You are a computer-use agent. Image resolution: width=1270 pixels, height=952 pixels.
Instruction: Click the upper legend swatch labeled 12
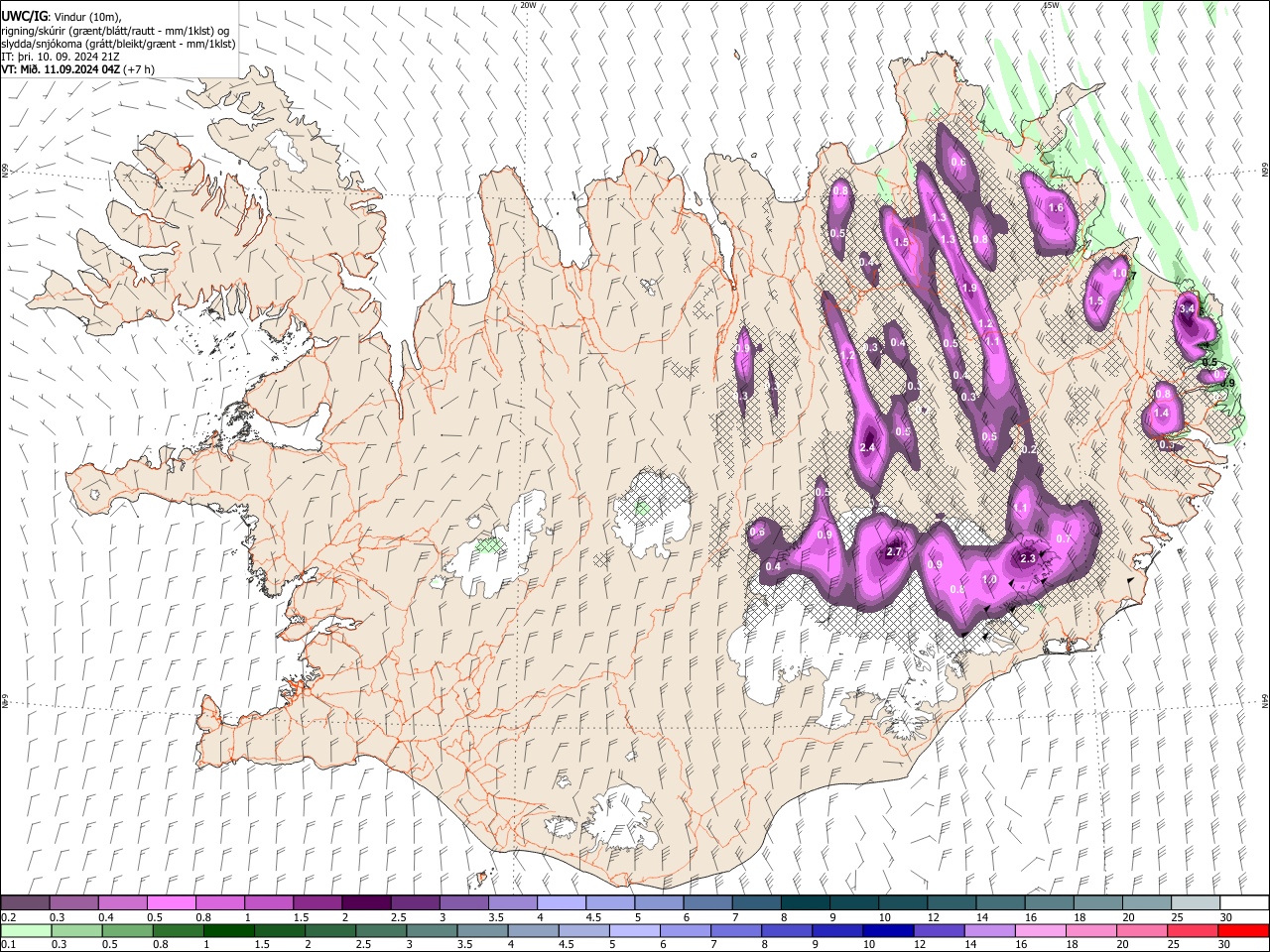click(951, 903)
